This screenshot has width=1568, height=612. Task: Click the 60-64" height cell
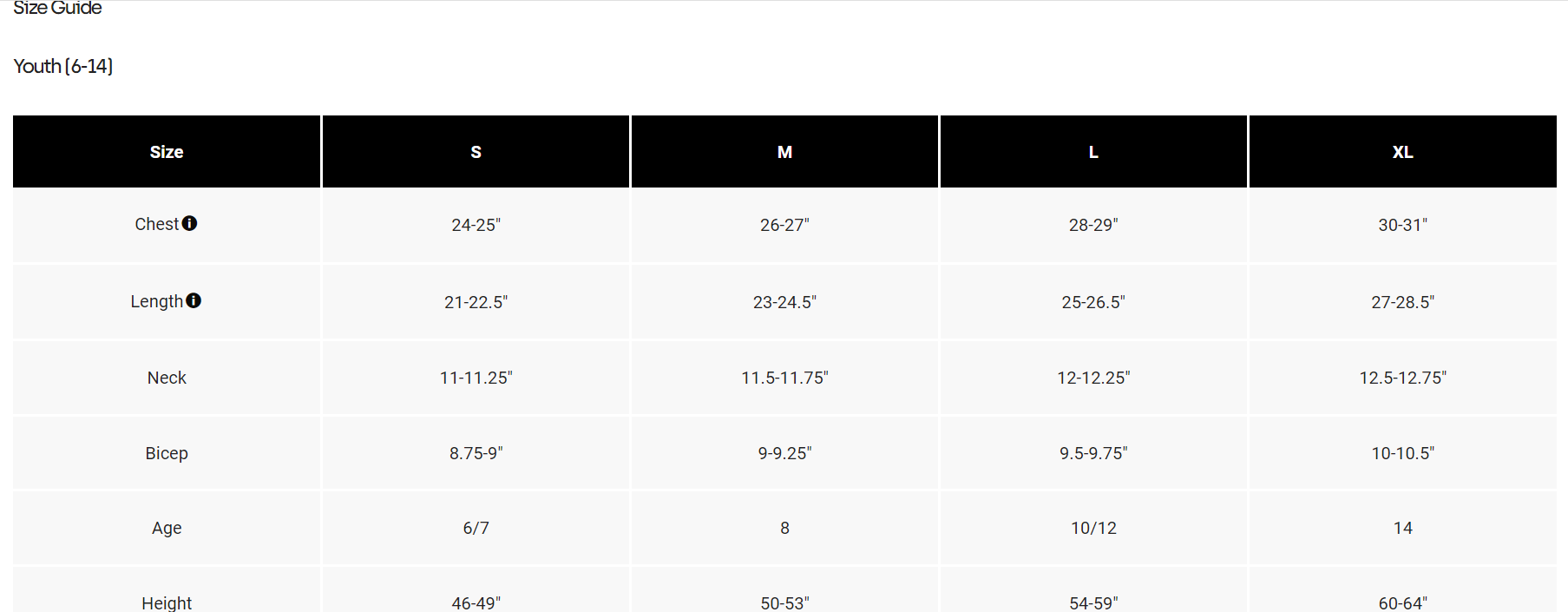coord(1402,602)
